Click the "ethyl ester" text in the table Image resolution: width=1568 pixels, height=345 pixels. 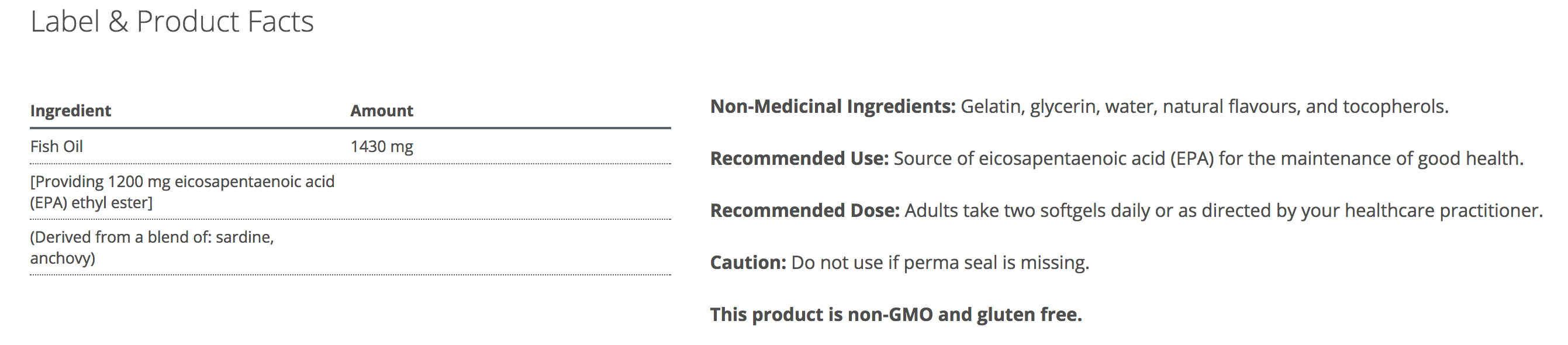point(112,203)
